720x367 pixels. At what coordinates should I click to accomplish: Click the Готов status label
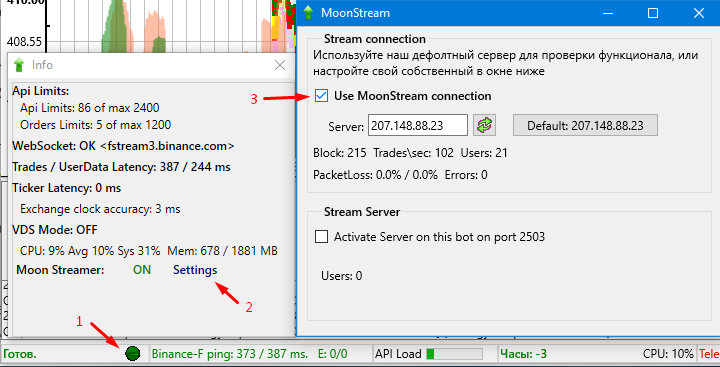click(20, 354)
